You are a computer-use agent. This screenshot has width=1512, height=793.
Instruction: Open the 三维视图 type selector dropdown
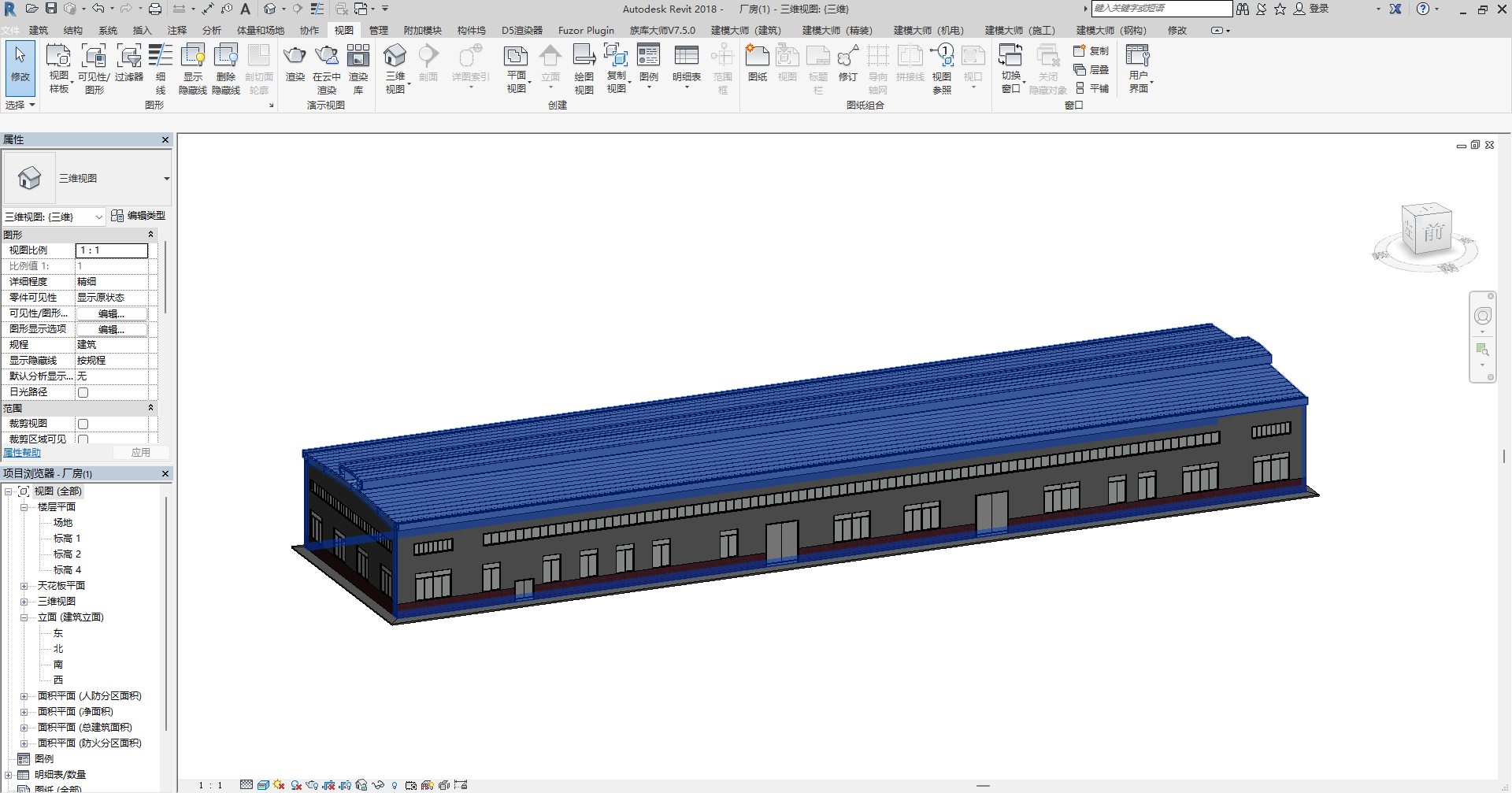pyautogui.click(x=166, y=179)
